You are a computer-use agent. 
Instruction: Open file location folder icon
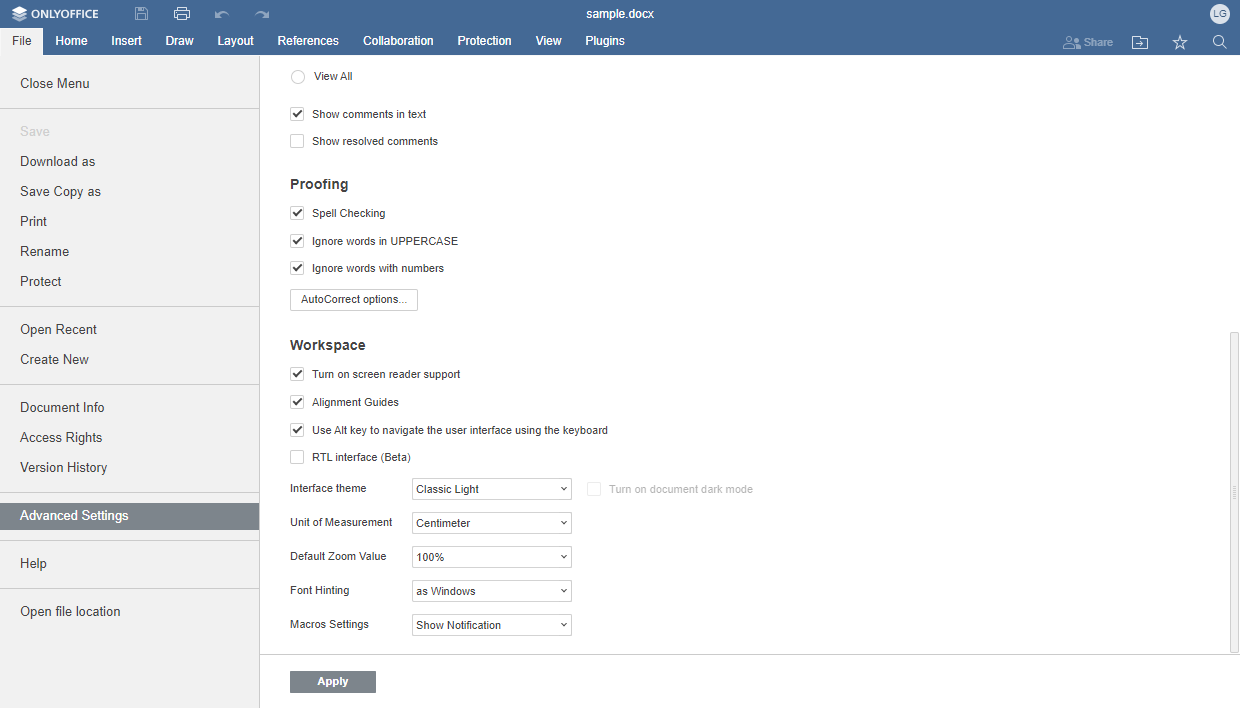coord(1140,42)
